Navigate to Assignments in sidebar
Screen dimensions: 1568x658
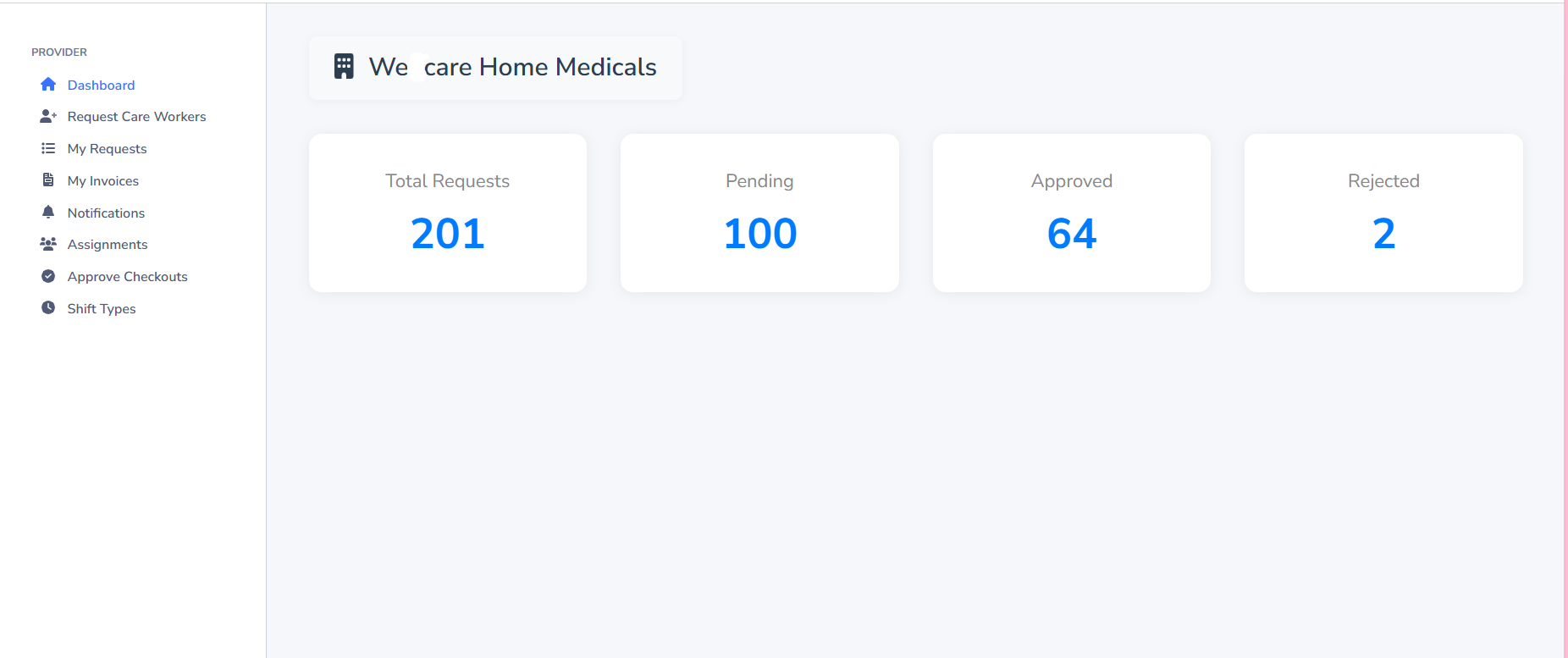pyautogui.click(x=108, y=245)
